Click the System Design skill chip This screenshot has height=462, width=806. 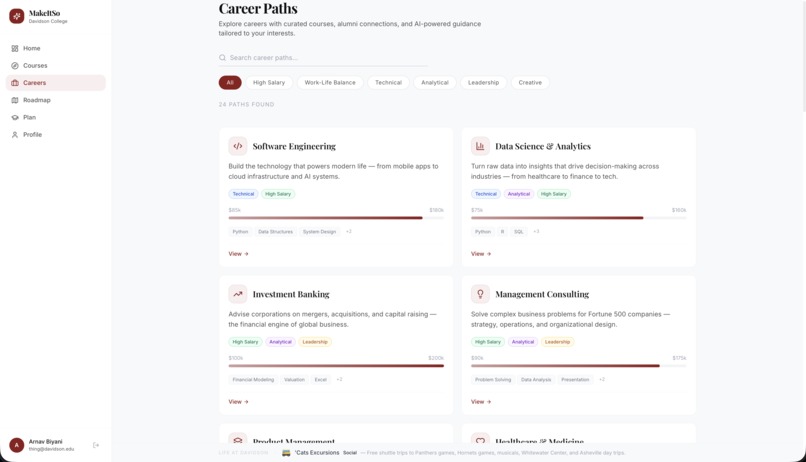coord(319,232)
